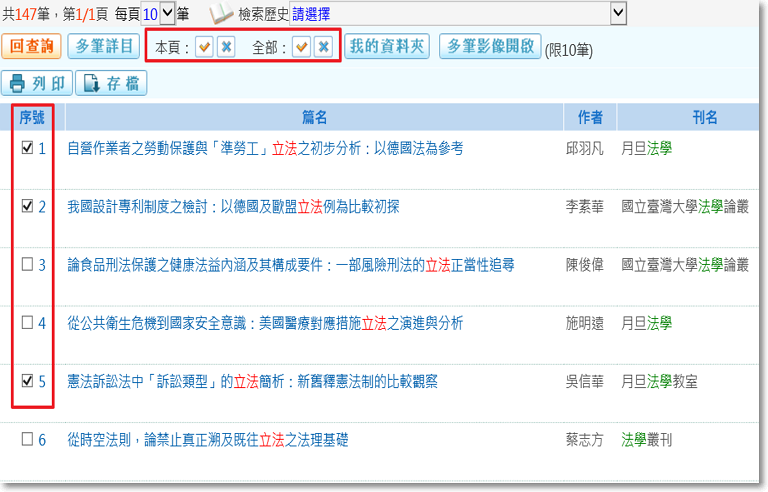Screen dimensions: 768x492
Task: Click the 存檔 save button
Action: point(111,83)
